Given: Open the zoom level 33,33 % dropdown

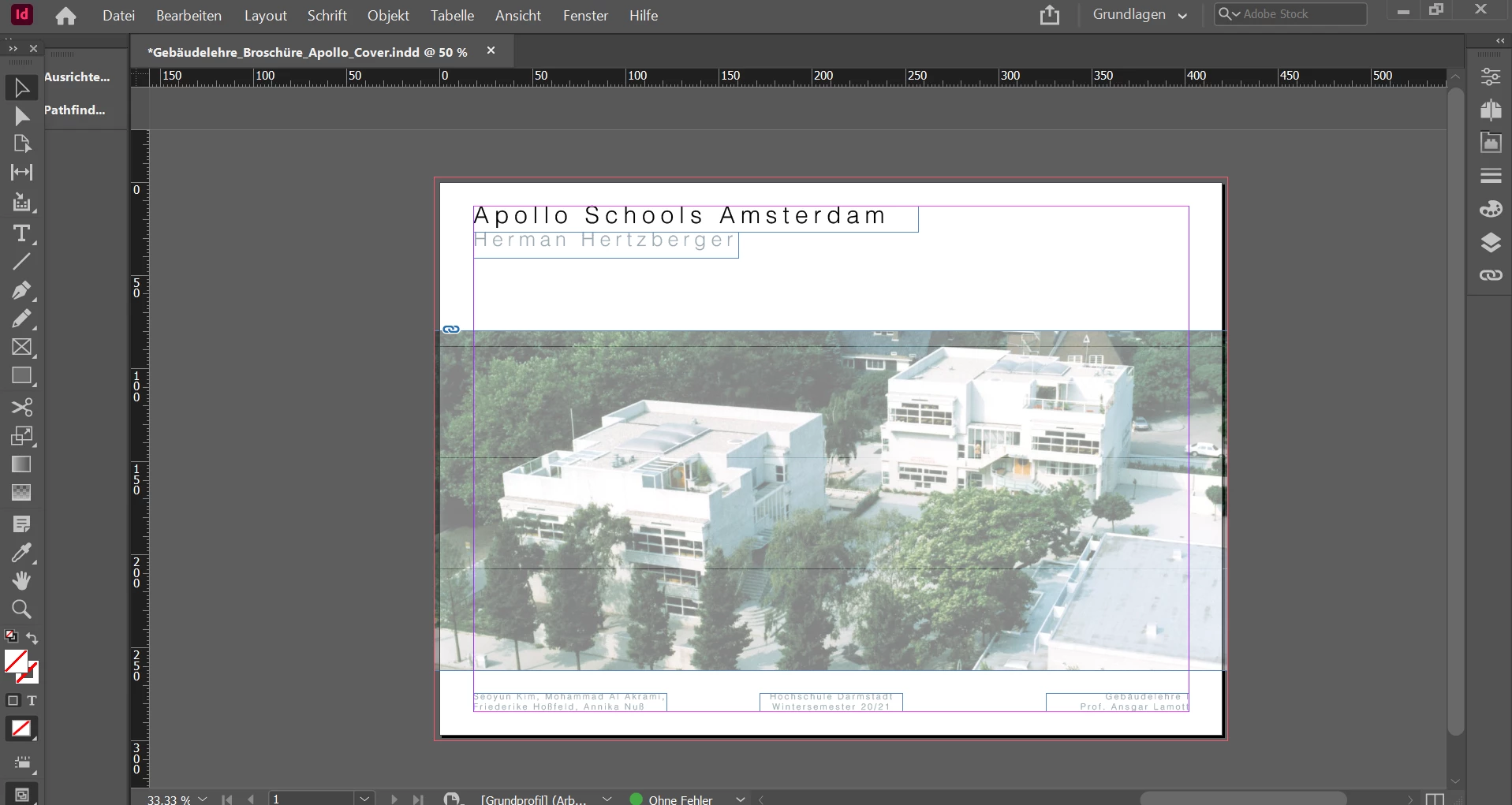Looking at the screenshot, I should tap(203, 799).
